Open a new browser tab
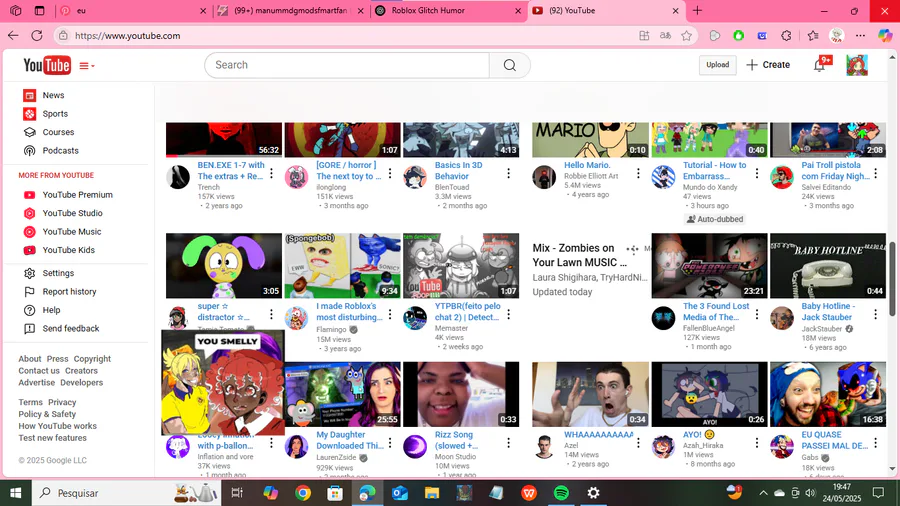Screen dimensions: 900x506 [697, 11]
